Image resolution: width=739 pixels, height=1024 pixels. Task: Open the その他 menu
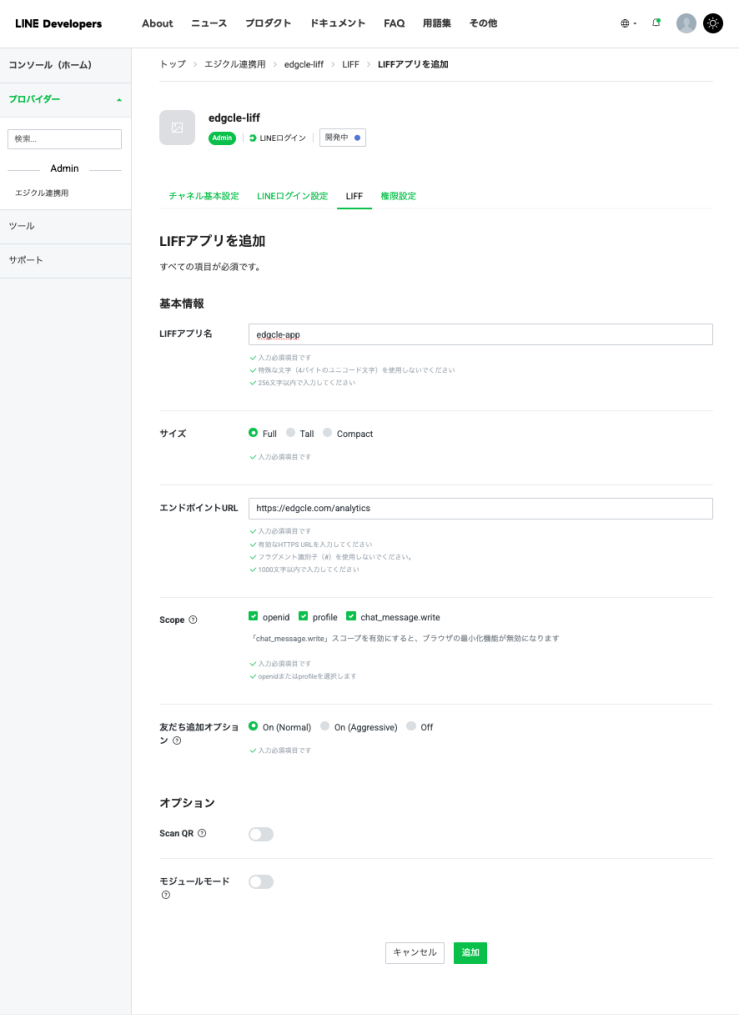[483, 24]
